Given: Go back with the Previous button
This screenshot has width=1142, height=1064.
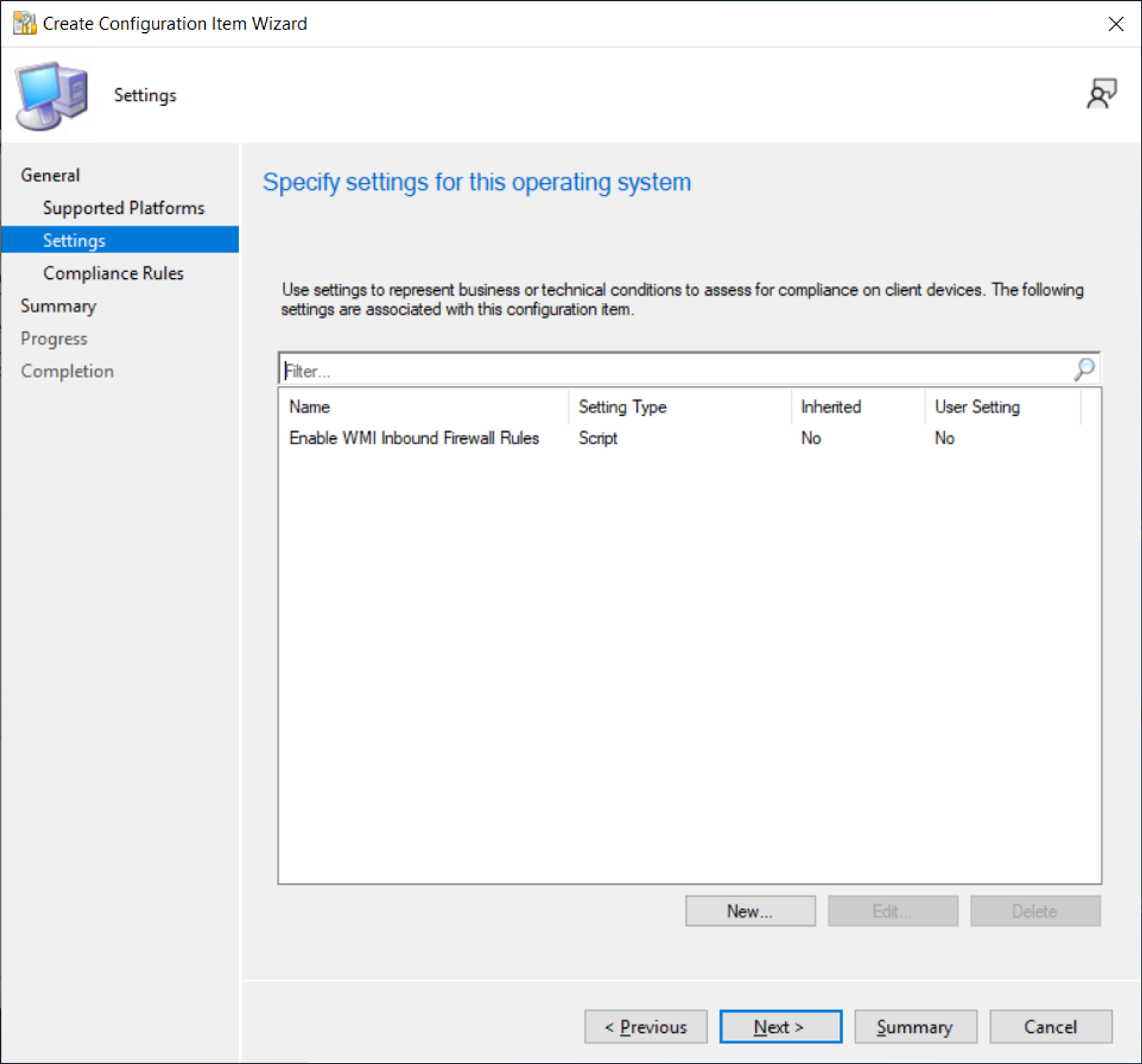Looking at the screenshot, I should pos(646,1027).
